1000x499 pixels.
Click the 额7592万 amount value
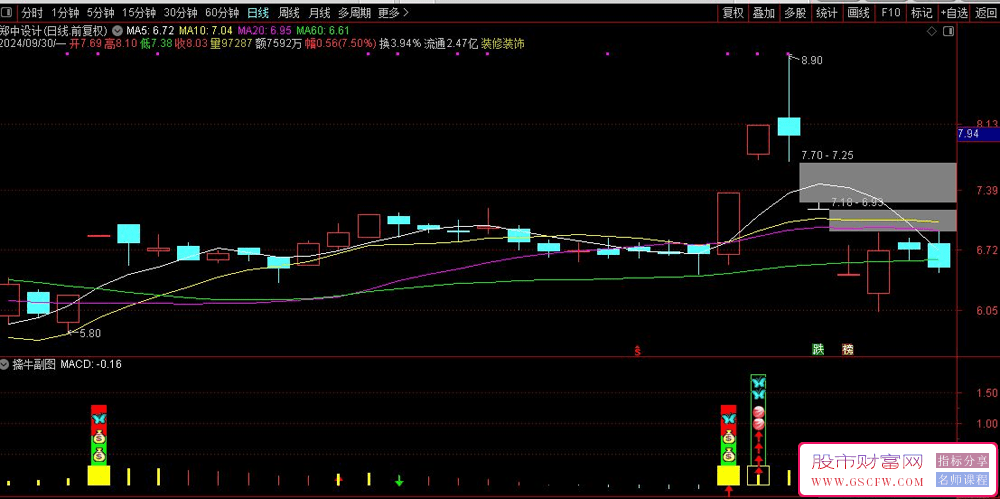click(281, 43)
